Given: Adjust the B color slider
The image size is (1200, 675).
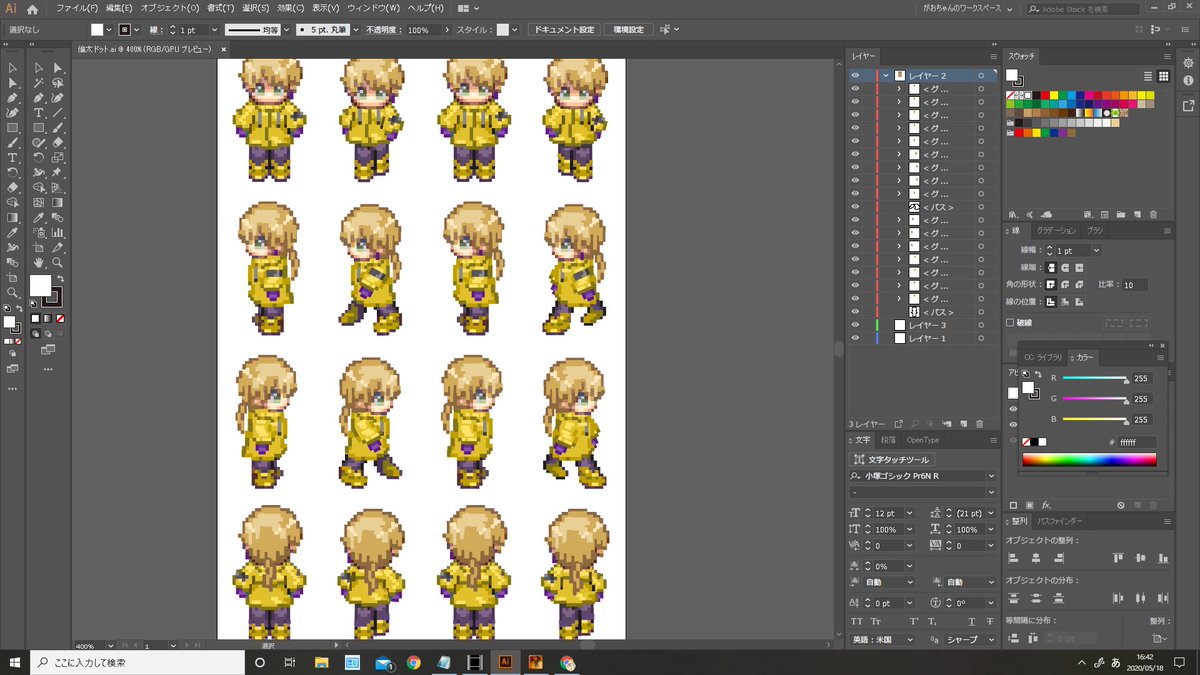Looking at the screenshot, I should pos(1095,419).
